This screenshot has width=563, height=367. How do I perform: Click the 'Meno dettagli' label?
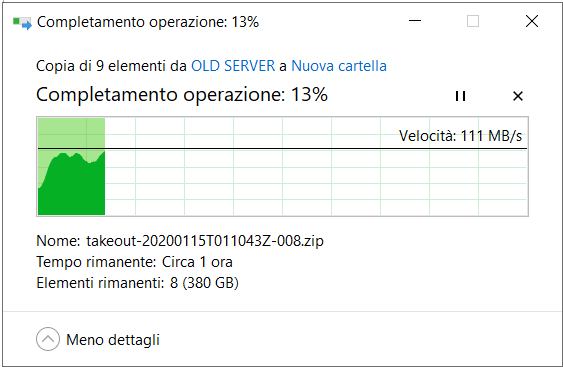(x=113, y=340)
